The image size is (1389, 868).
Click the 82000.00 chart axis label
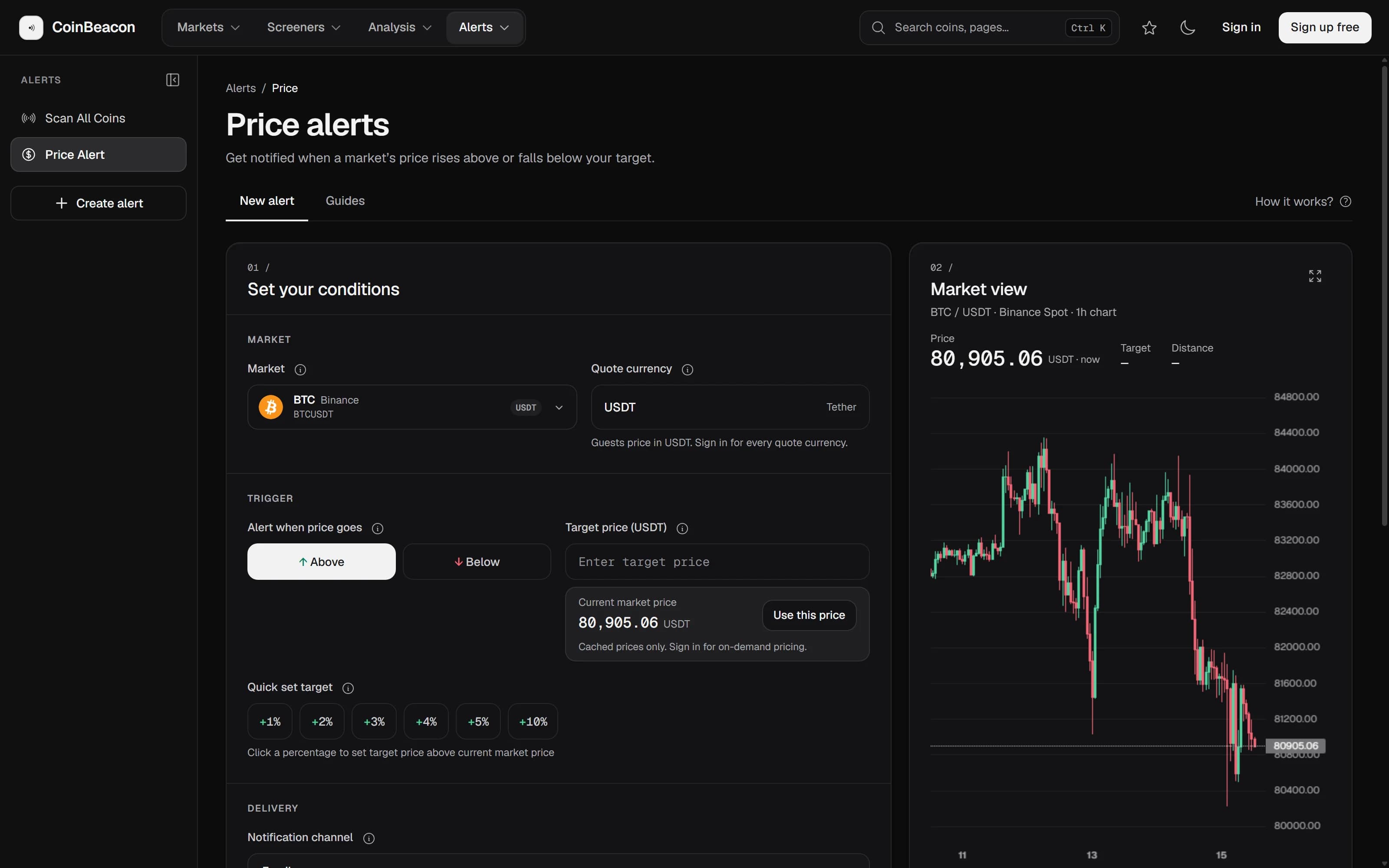click(x=1297, y=647)
